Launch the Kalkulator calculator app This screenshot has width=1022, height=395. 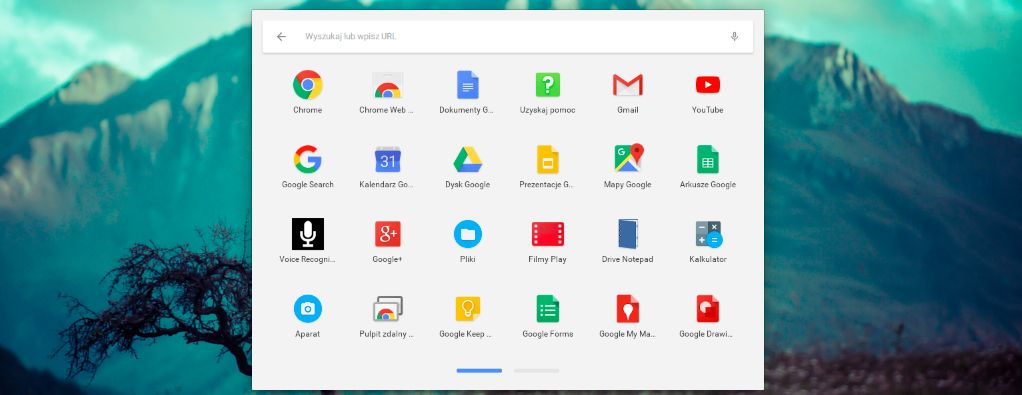coord(708,234)
